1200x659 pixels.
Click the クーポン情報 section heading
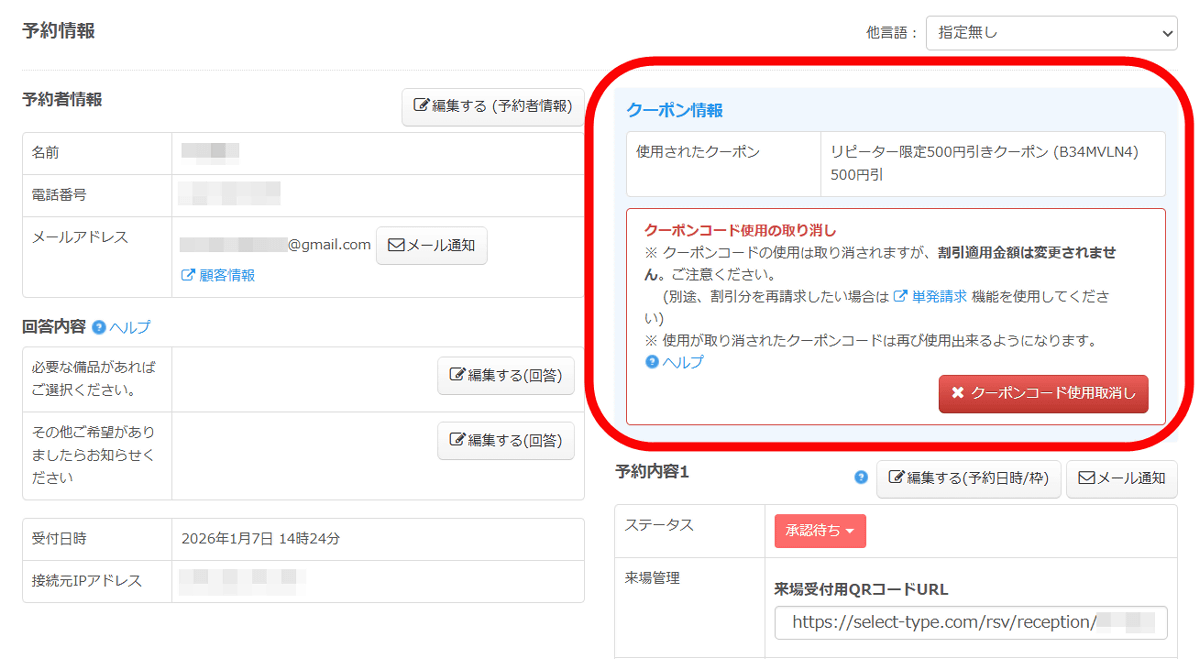click(x=674, y=111)
